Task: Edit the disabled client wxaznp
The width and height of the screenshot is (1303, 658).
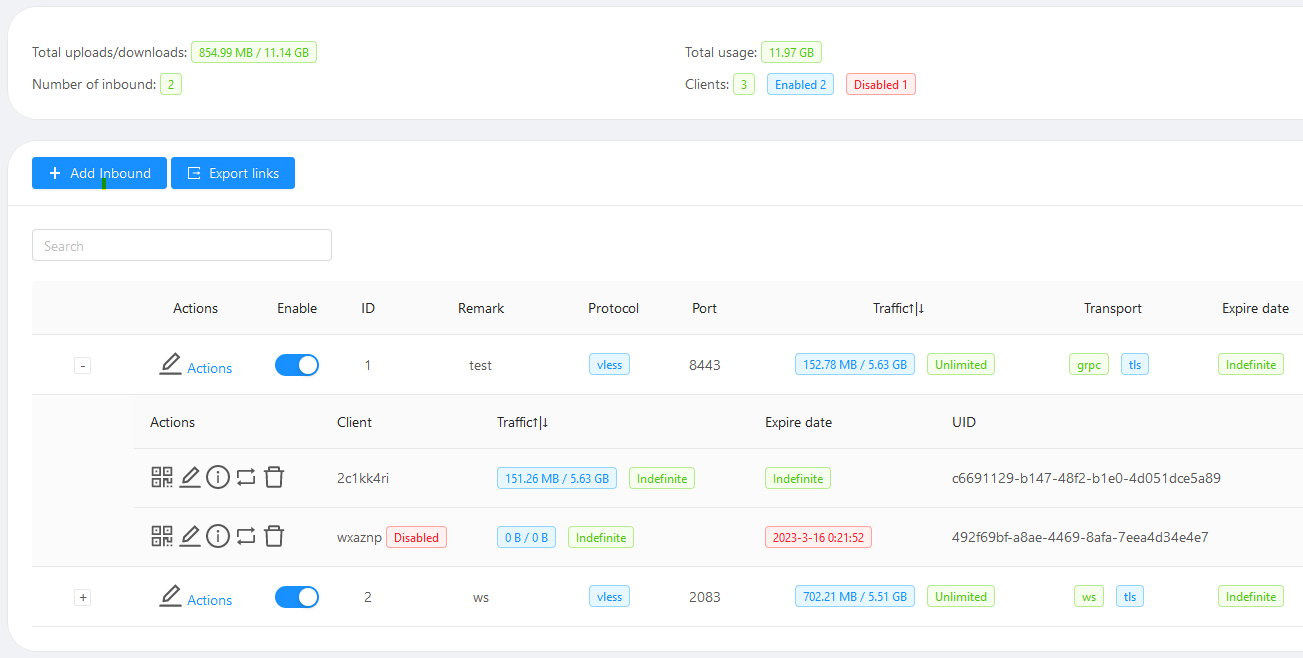Action: point(190,537)
